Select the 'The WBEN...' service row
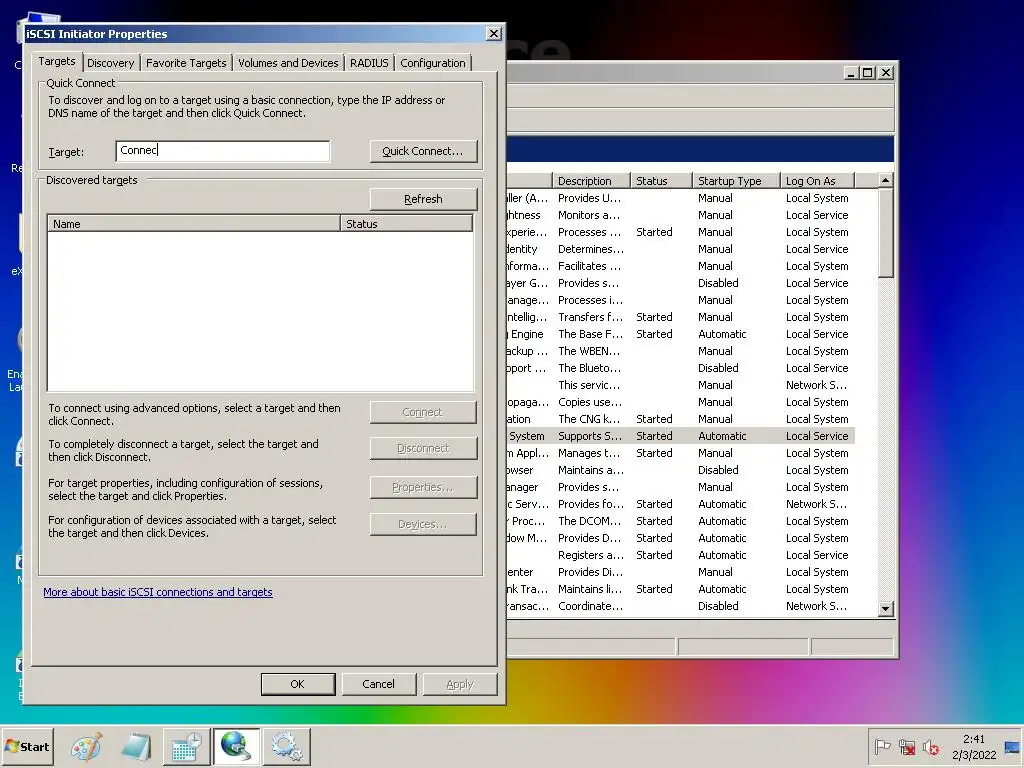1024x768 pixels. [x=680, y=351]
